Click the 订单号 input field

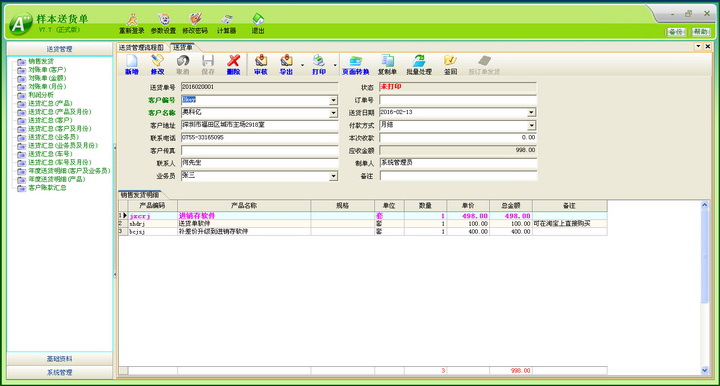tap(458, 100)
